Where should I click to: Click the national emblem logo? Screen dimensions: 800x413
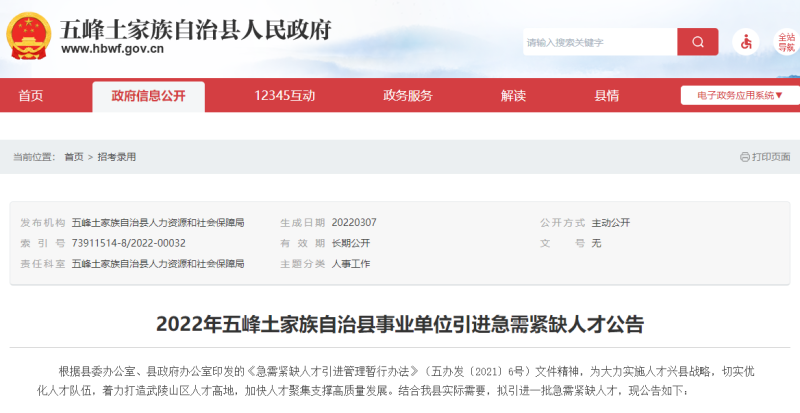(x=29, y=36)
